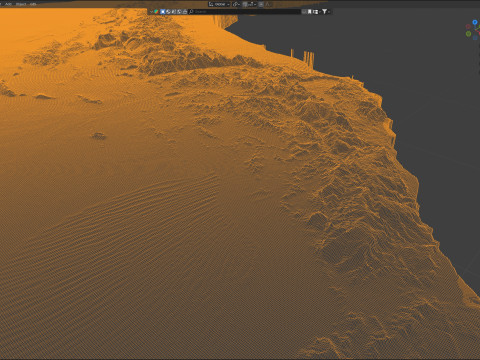Open the pivot point dropdown
Image resolution: width=480 pixels, height=360 pixels.
236,4
